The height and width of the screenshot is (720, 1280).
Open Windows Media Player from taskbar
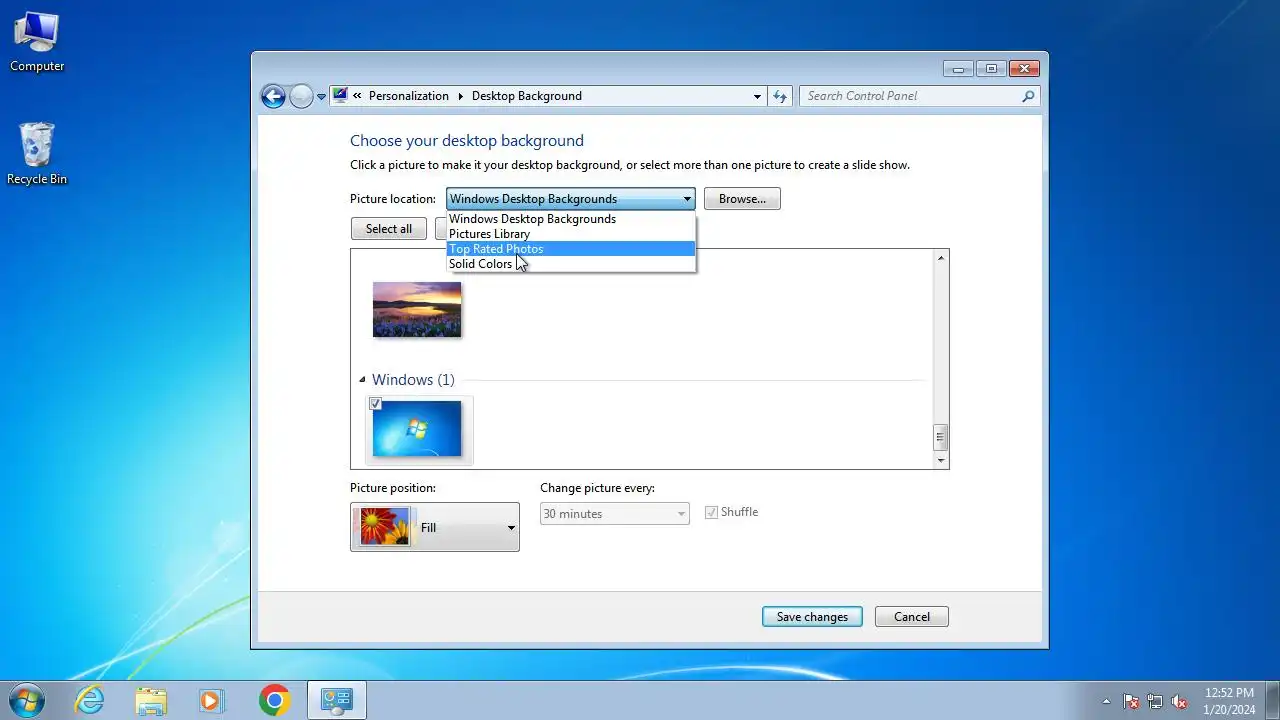pos(211,700)
